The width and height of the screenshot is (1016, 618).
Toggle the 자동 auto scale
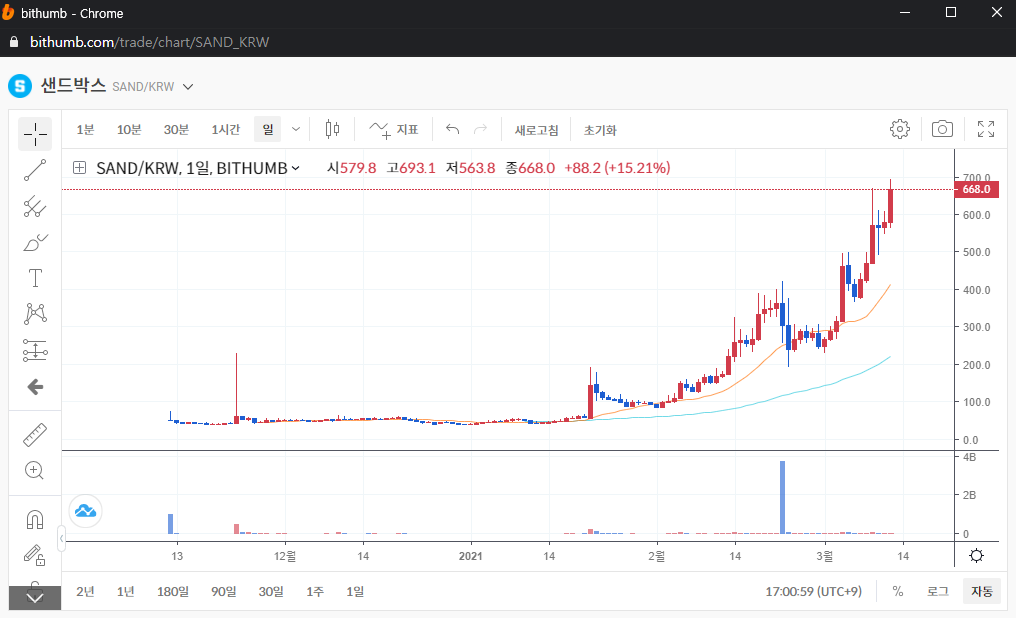point(982,591)
